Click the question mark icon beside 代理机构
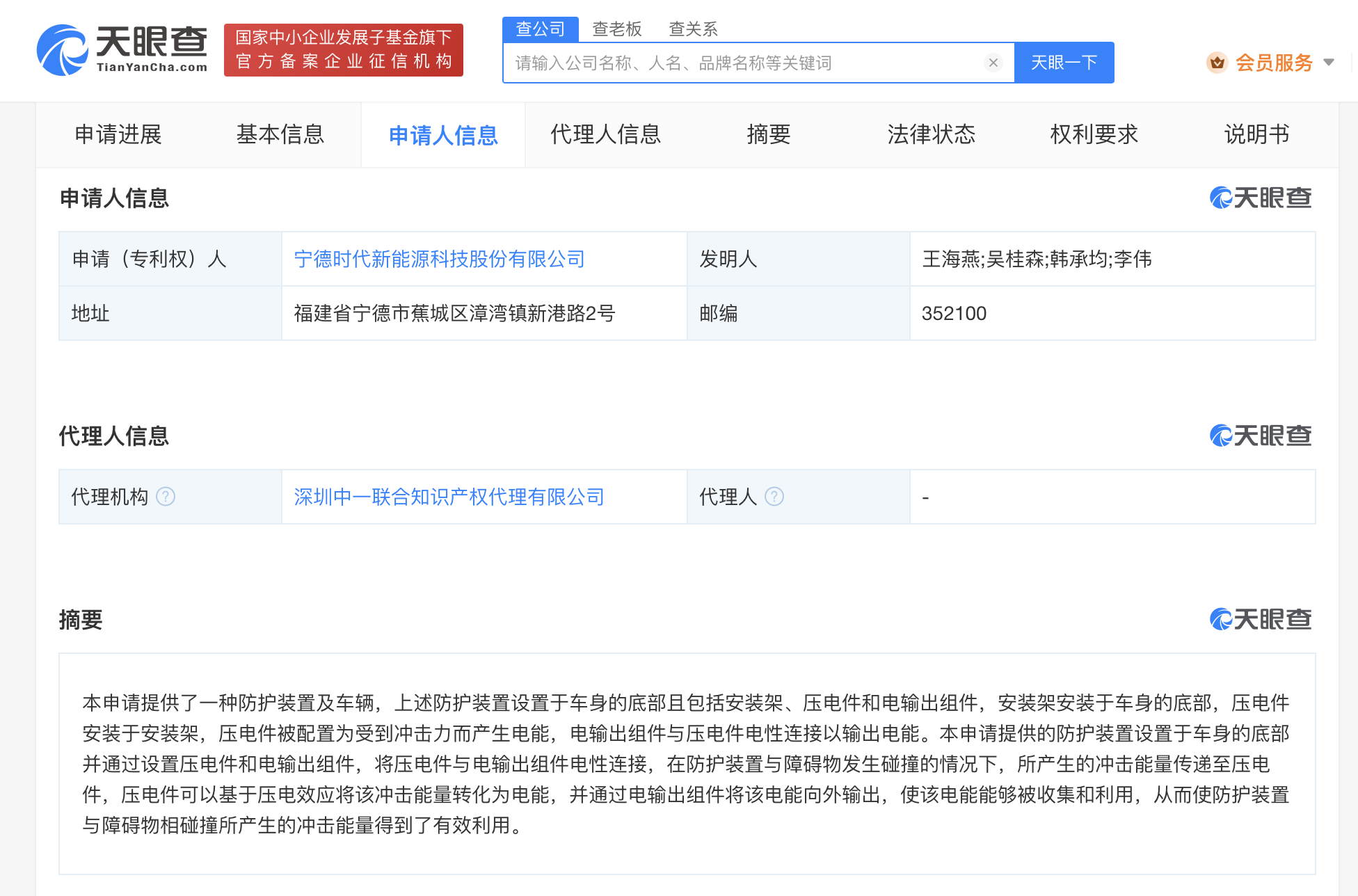The height and width of the screenshot is (896, 1358). pos(166,497)
